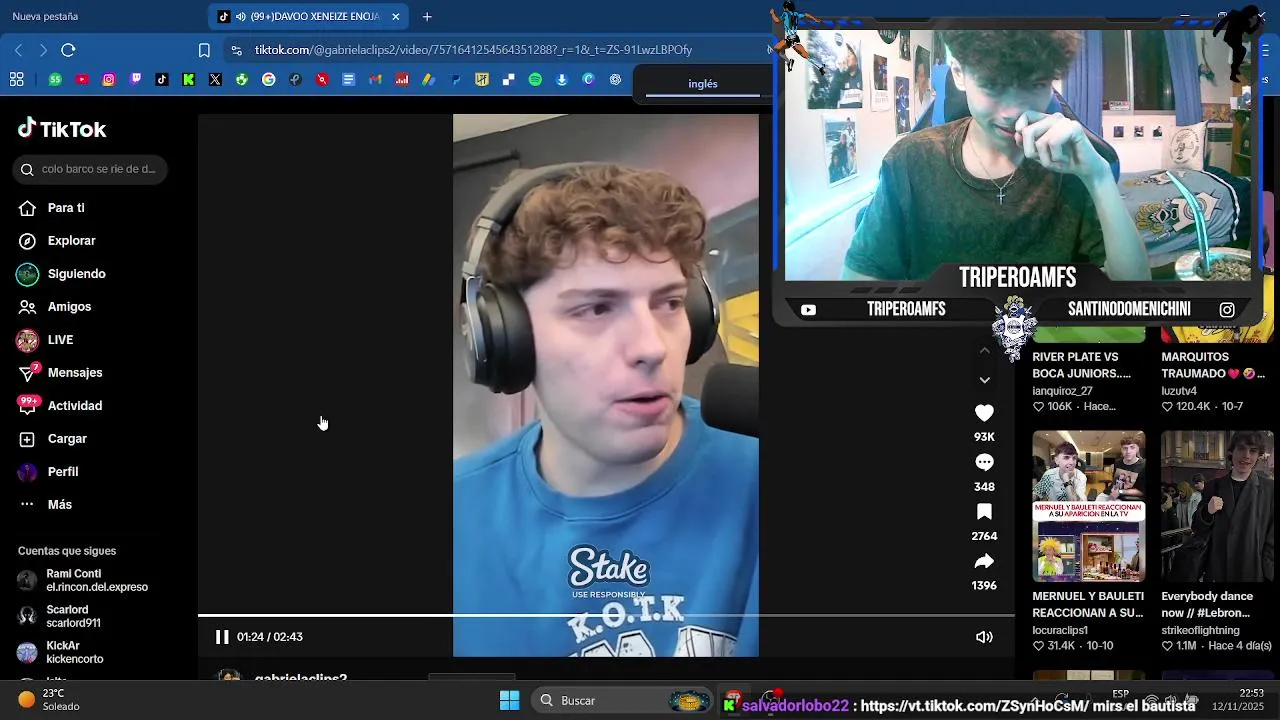The image size is (1280, 720).
Task: Open Mensajes in the sidebar
Action: (75, 373)
